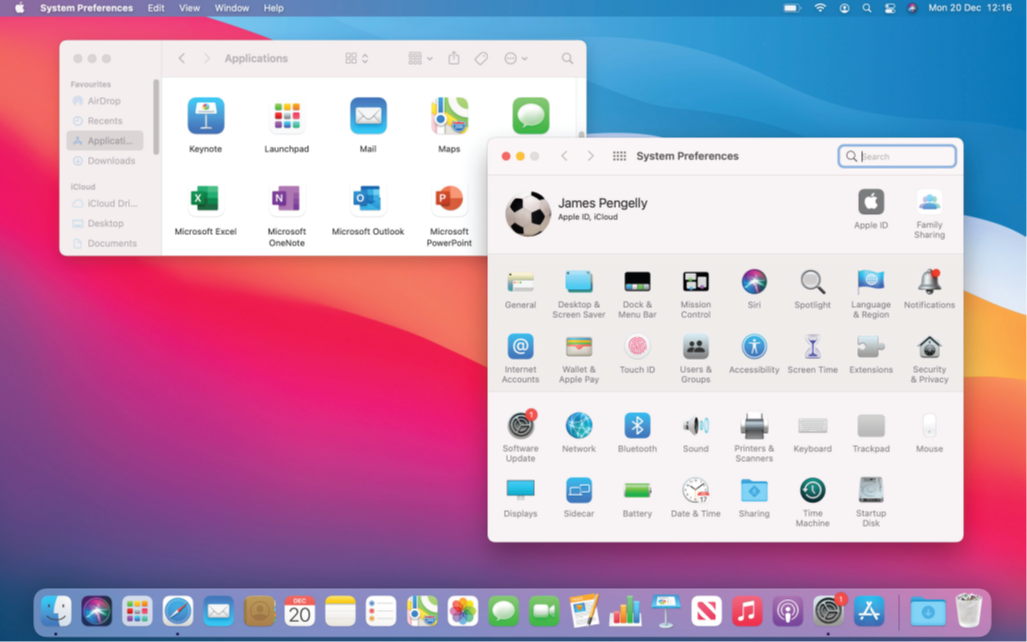This screenshot has height=642, width=1027.
Task: Show all preferences with grid button
Action: click(x=619, y=156)
